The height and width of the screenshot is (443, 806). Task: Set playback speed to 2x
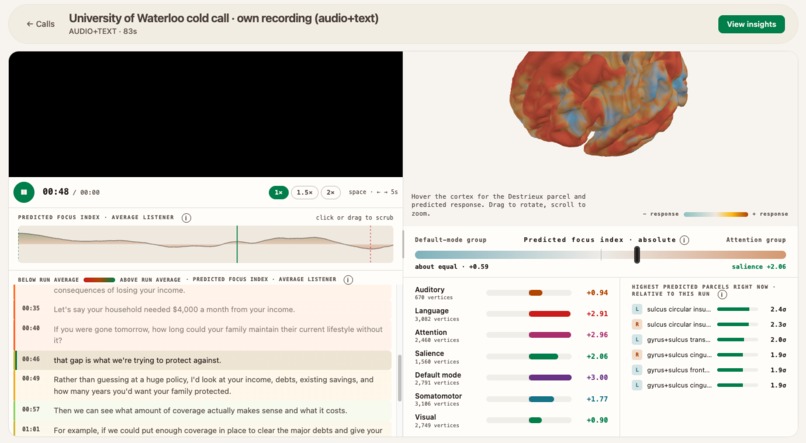click(x=331, y=192)
